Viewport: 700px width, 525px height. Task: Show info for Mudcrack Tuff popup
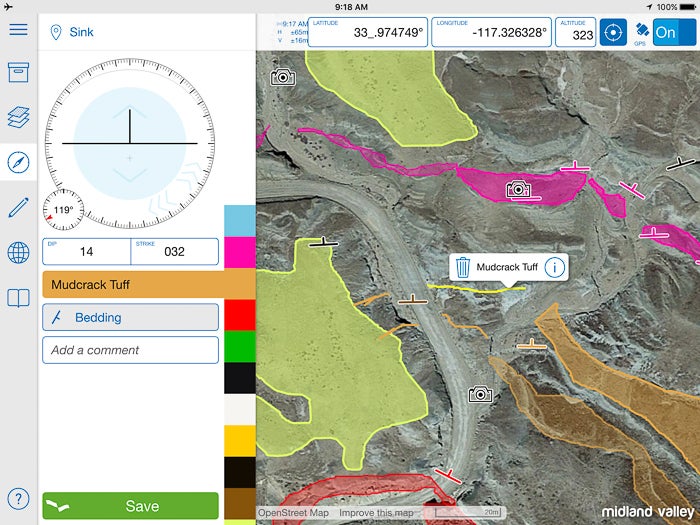pyautogui.click(x=555, y=267)
